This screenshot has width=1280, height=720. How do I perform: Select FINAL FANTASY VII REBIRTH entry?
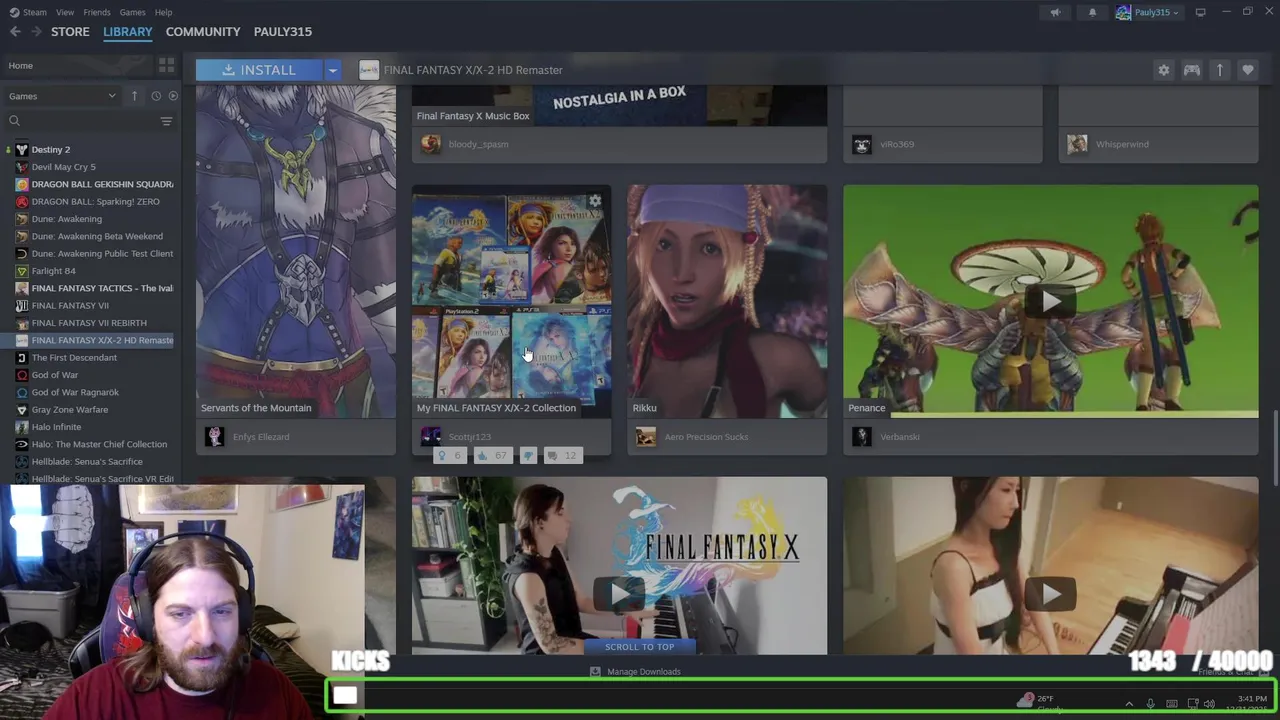pos(89,323)
